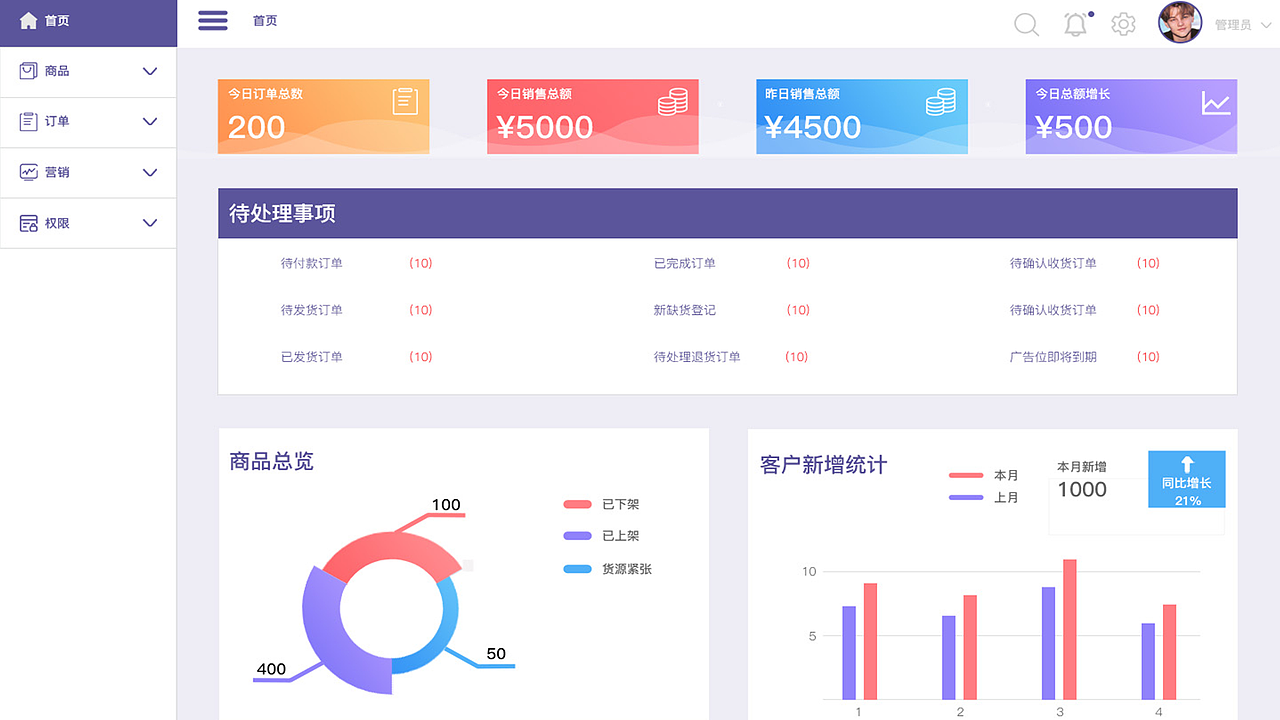Open the 待付款订单 link

pyautogui.click(x=311, y=263)
